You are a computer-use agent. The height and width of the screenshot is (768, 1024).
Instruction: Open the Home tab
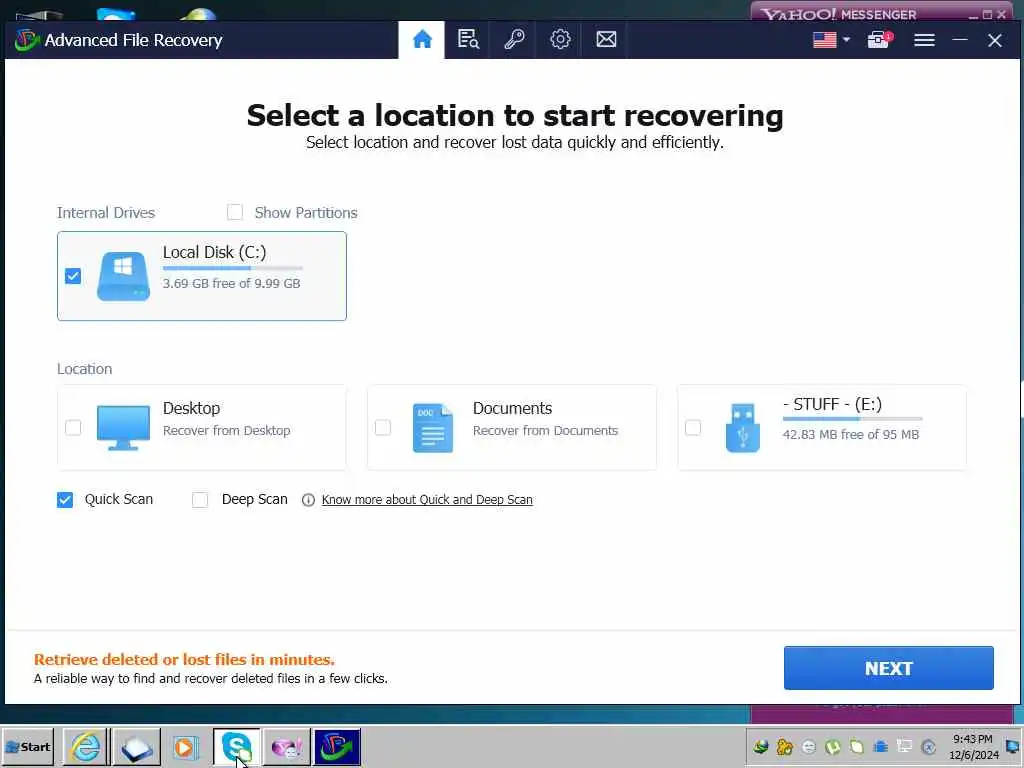click(x=422, y=40)
